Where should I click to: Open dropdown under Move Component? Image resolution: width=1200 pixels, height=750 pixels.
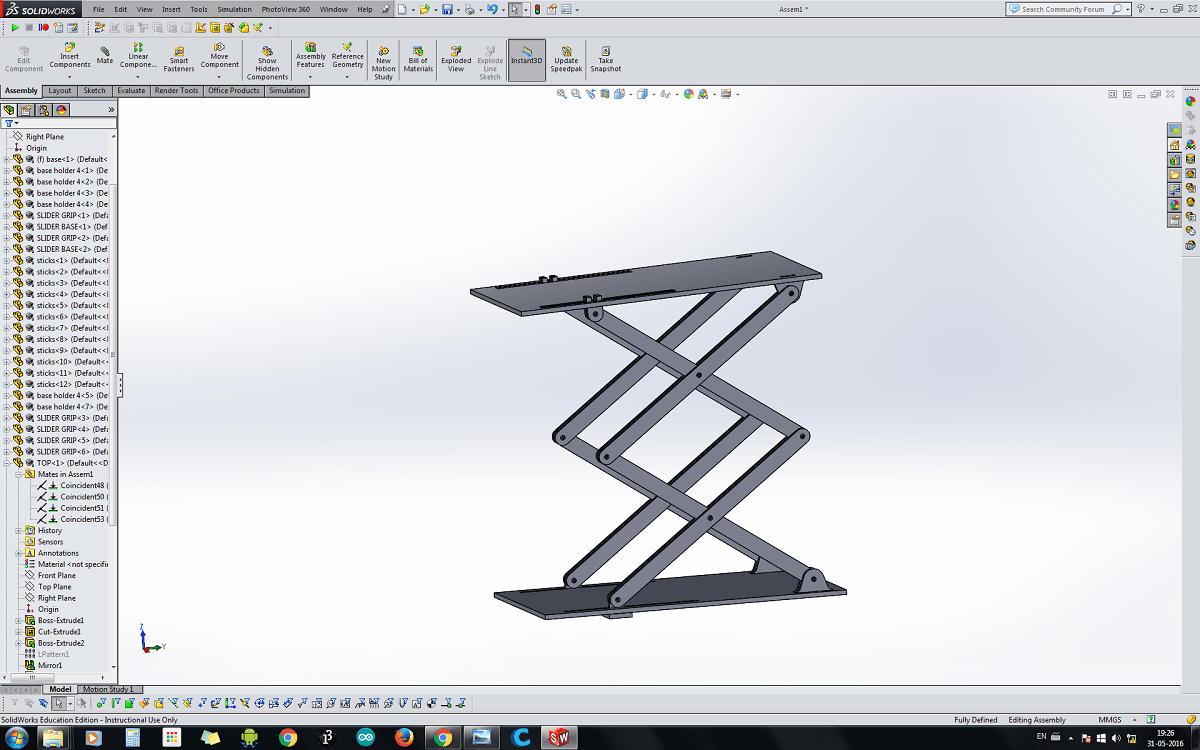click(219, 76)
